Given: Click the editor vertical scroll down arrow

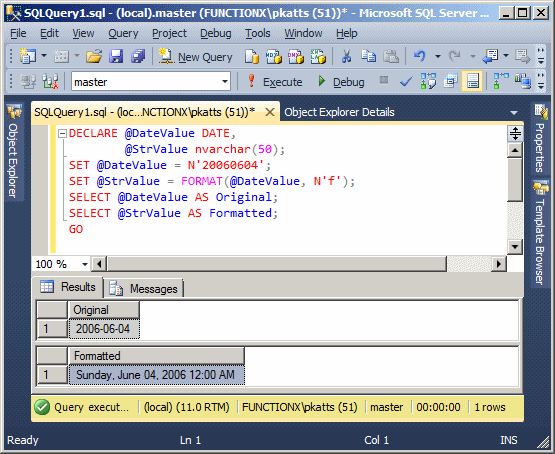Looking at the screenshot, I should point(515,246).
